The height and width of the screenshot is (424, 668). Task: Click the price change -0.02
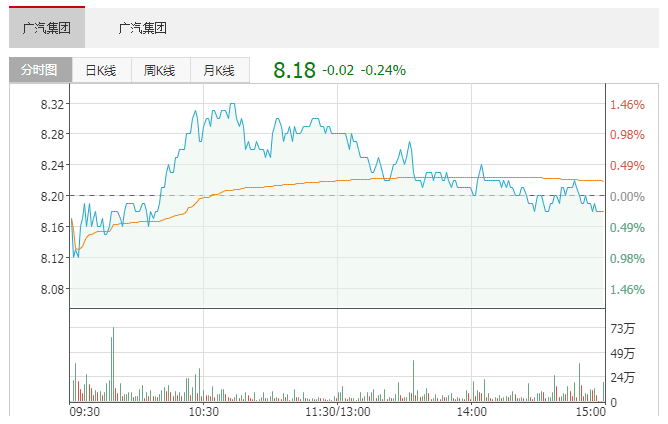tap(338, 70)
